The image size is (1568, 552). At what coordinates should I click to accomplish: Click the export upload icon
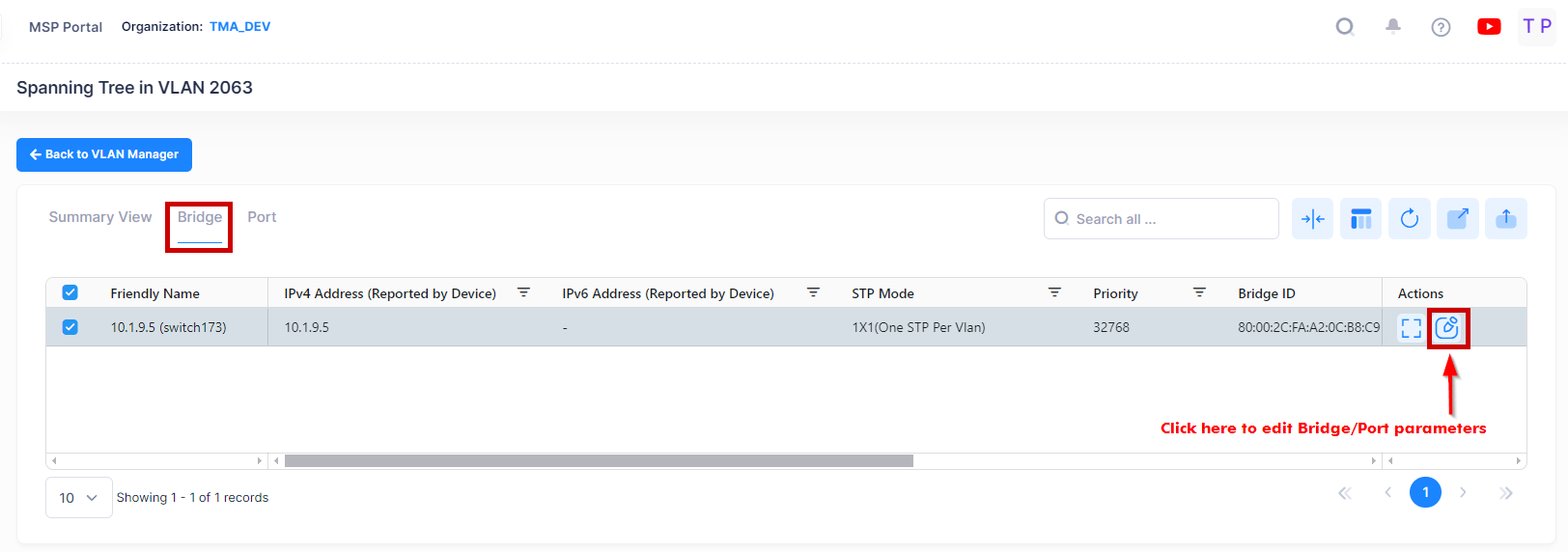[x=1505, y=219]
